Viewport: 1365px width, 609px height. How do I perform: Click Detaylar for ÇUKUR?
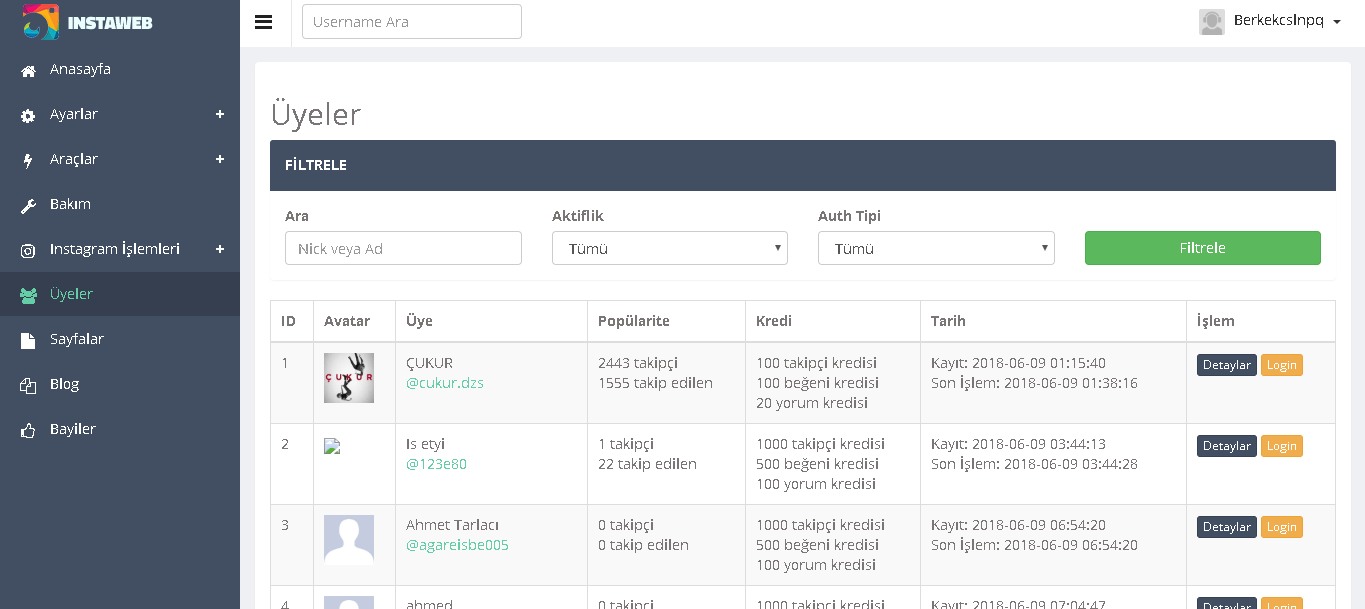[x=1227, y=365]
